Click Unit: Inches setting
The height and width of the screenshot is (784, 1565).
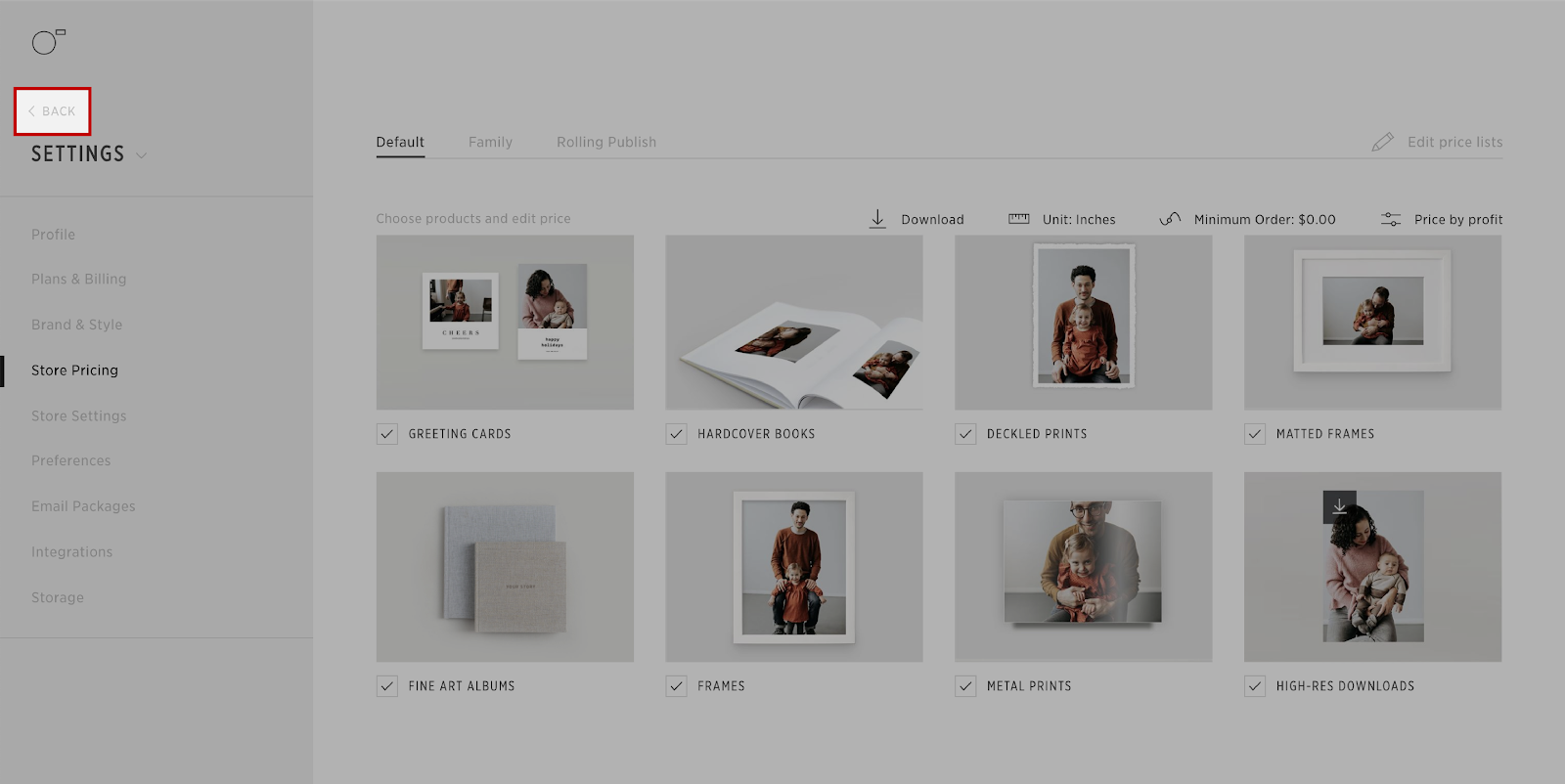click(1079, 220)
